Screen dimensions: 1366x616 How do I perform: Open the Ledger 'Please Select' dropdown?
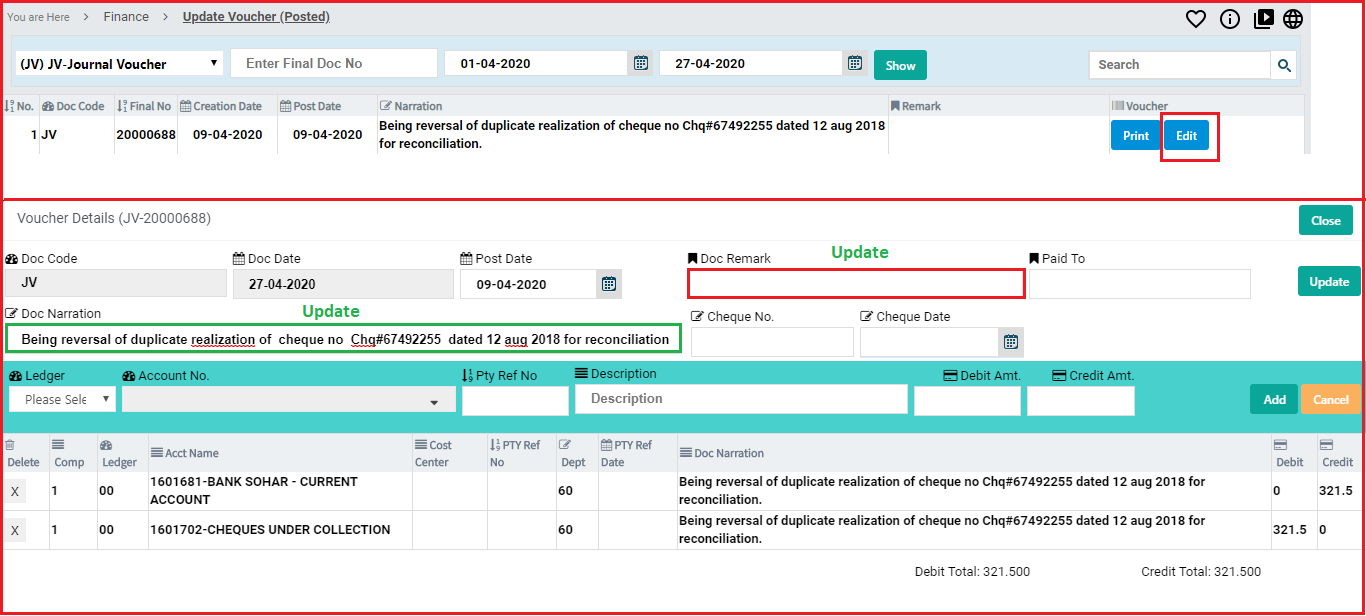point(62,399)
